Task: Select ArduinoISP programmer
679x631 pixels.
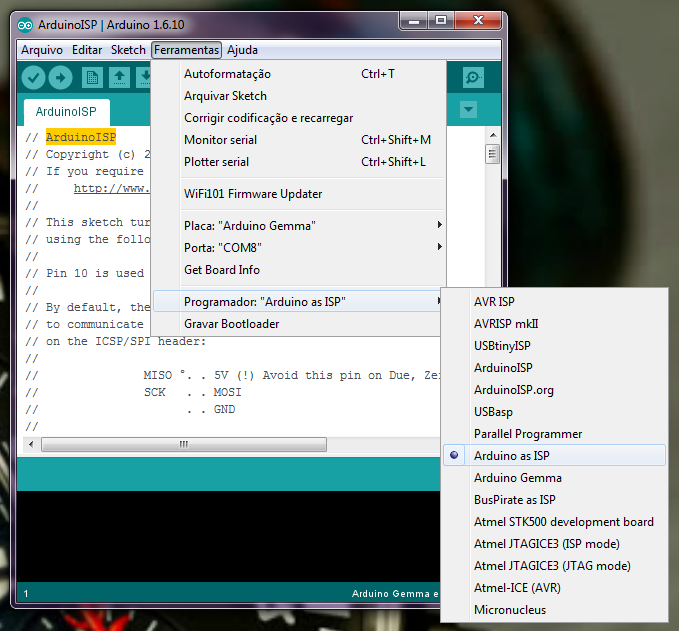Action: point(554,368)
